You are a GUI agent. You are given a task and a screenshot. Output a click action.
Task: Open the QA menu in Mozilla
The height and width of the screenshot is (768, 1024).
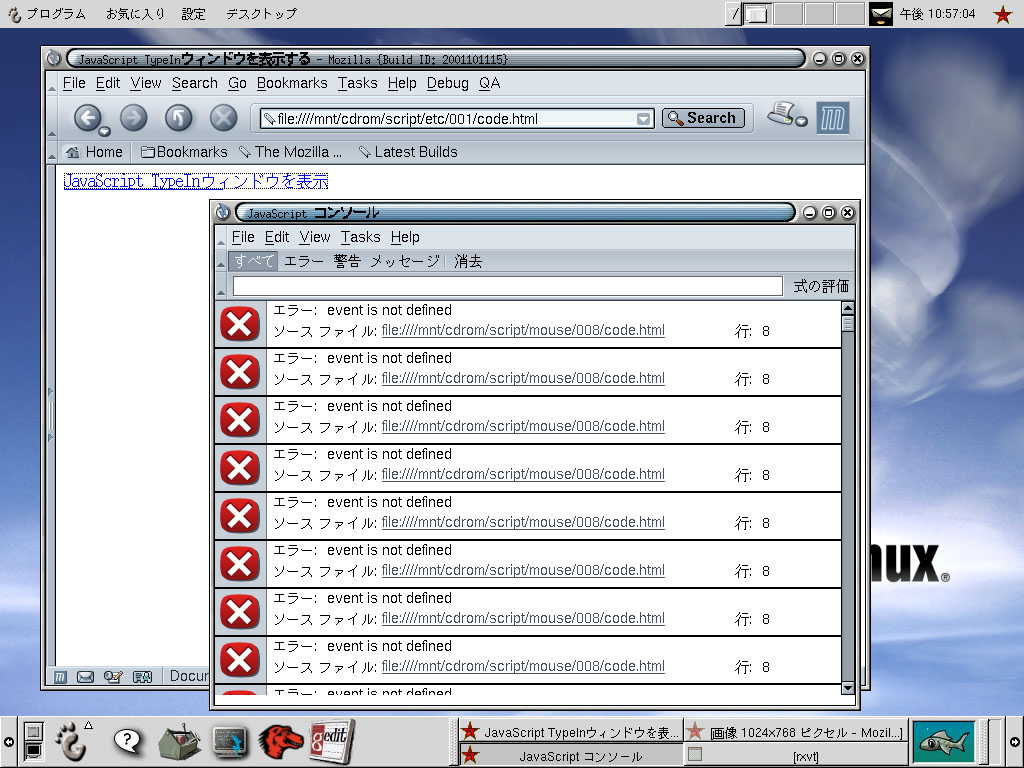pyautogui.click(x=489, y=83)
